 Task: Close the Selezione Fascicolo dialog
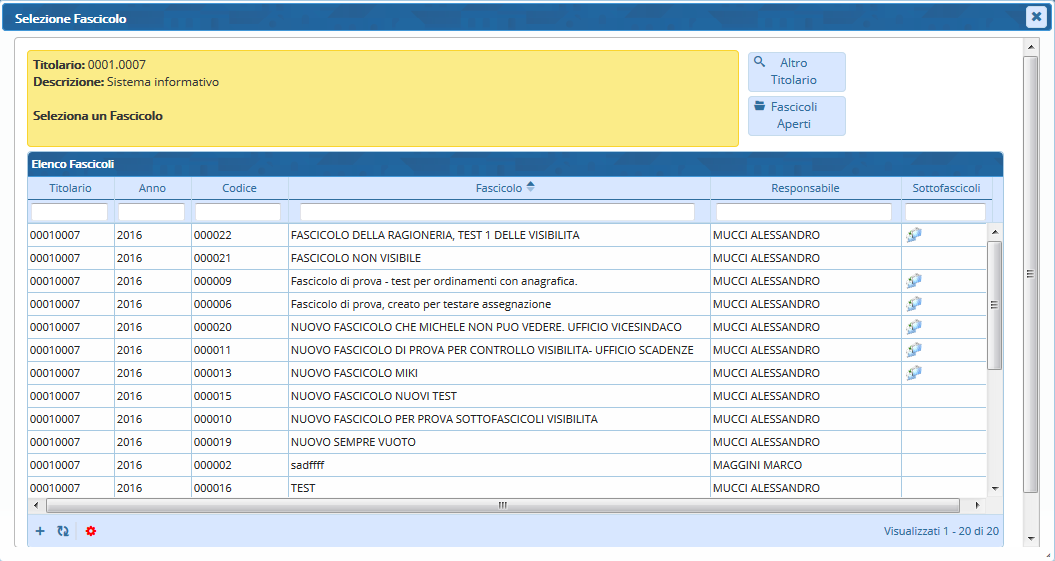pos(1036,16)
